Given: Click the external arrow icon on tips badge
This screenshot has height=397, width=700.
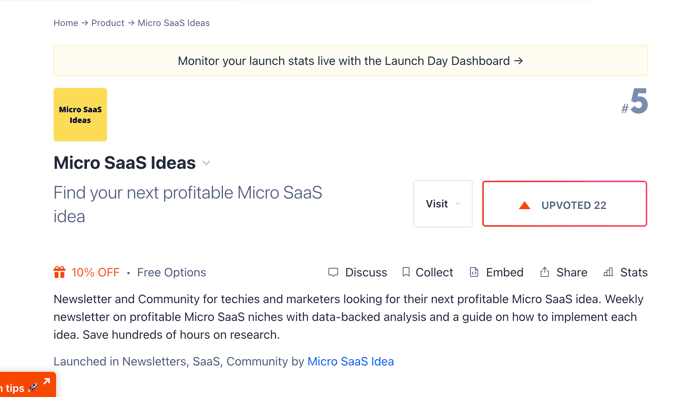Looking at the screenshot, I should pyautogui.click(x=47, y=381).
